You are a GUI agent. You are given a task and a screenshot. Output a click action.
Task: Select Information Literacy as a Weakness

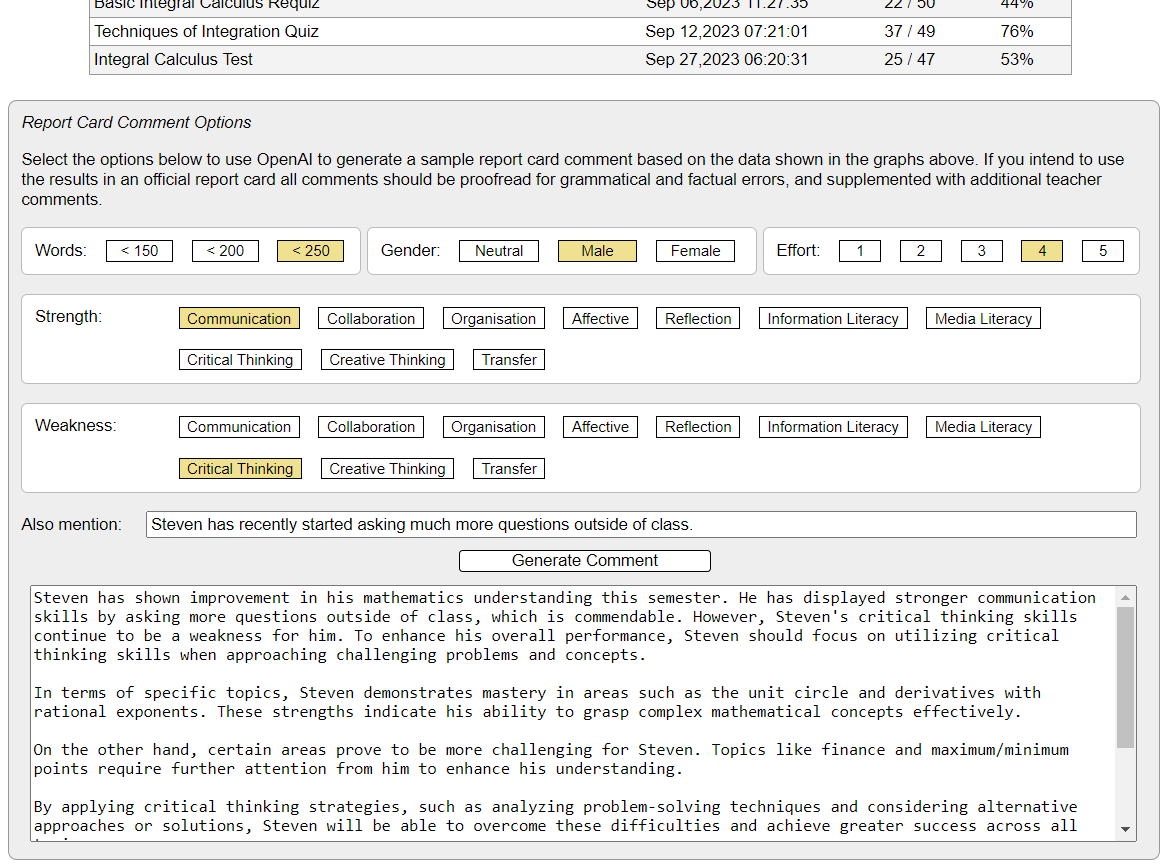833,427
